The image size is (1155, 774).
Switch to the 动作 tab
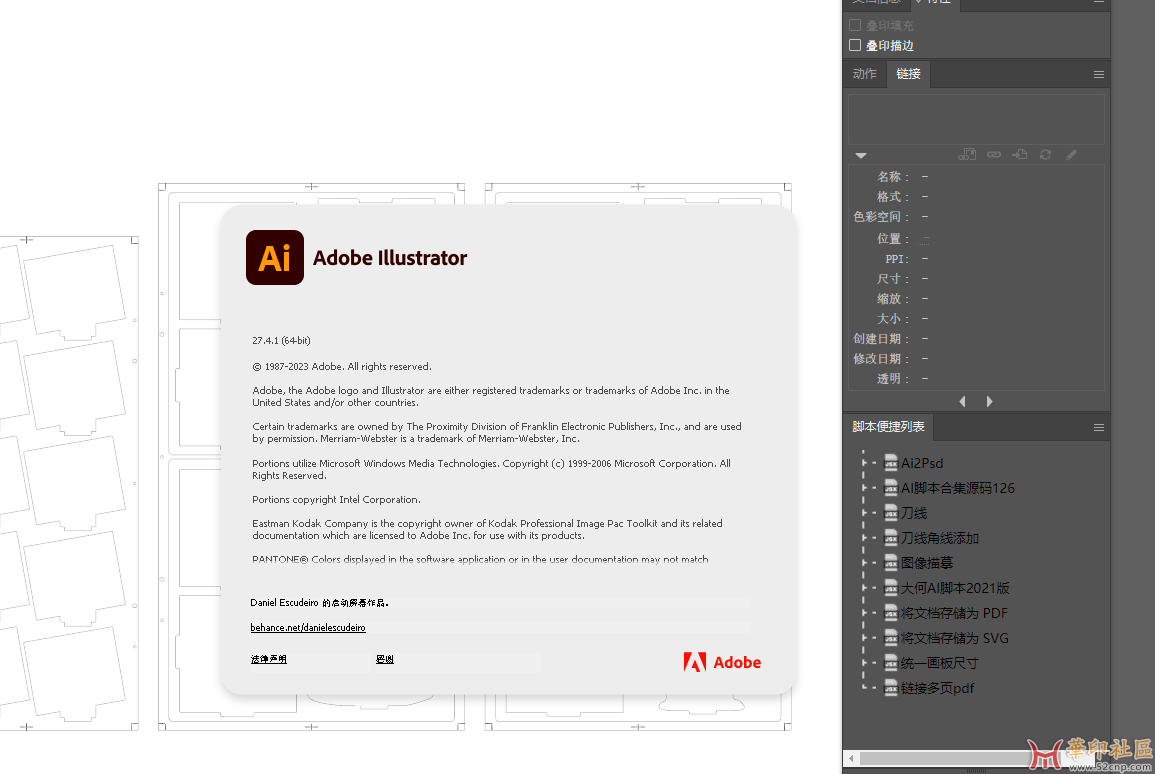(x=865, y=74)
